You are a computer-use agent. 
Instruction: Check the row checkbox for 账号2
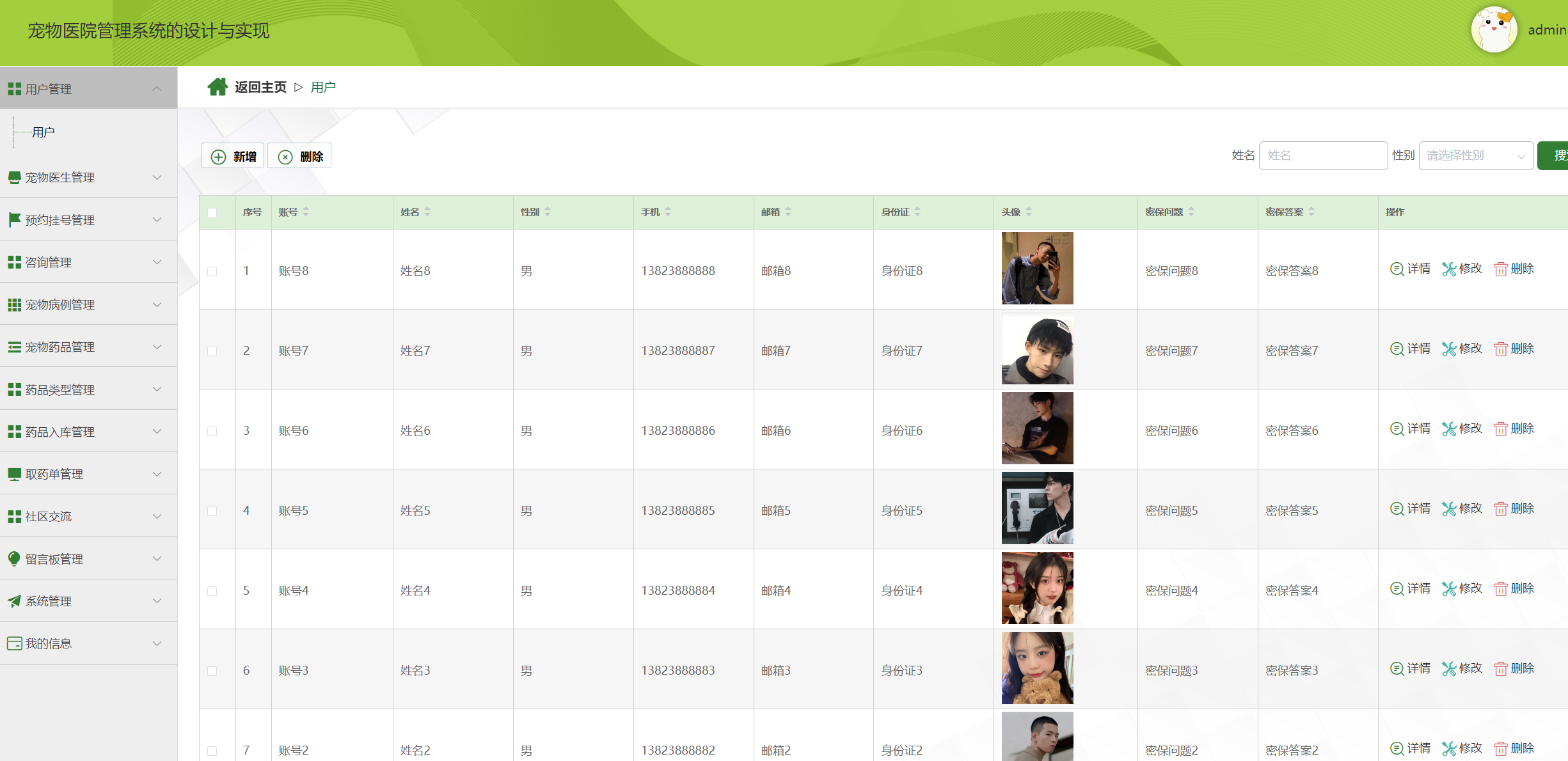coord(212,751)
